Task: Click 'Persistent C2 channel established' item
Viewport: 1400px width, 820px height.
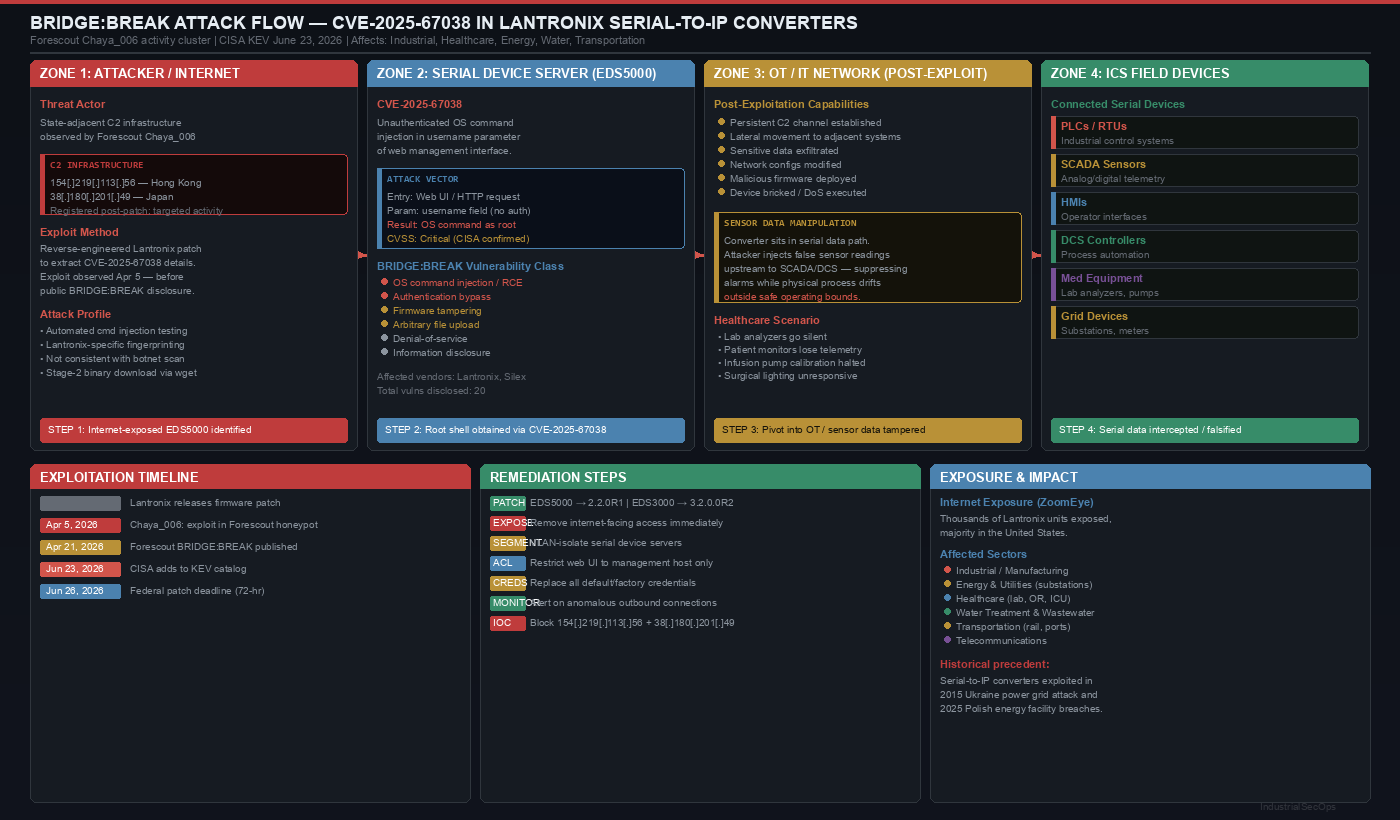Action: click(800, 123)
